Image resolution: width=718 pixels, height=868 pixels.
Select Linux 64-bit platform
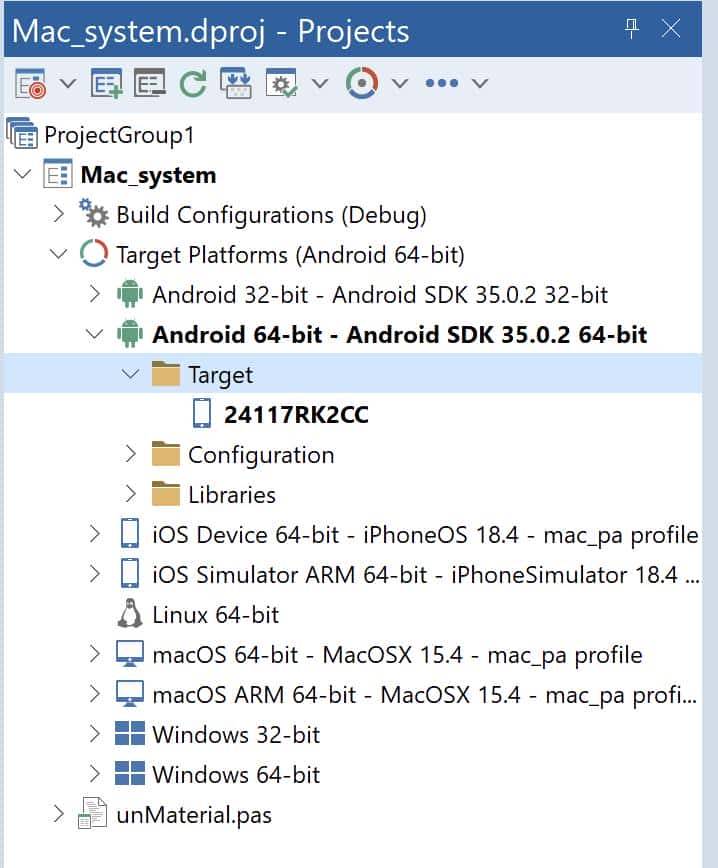point(215,614)
